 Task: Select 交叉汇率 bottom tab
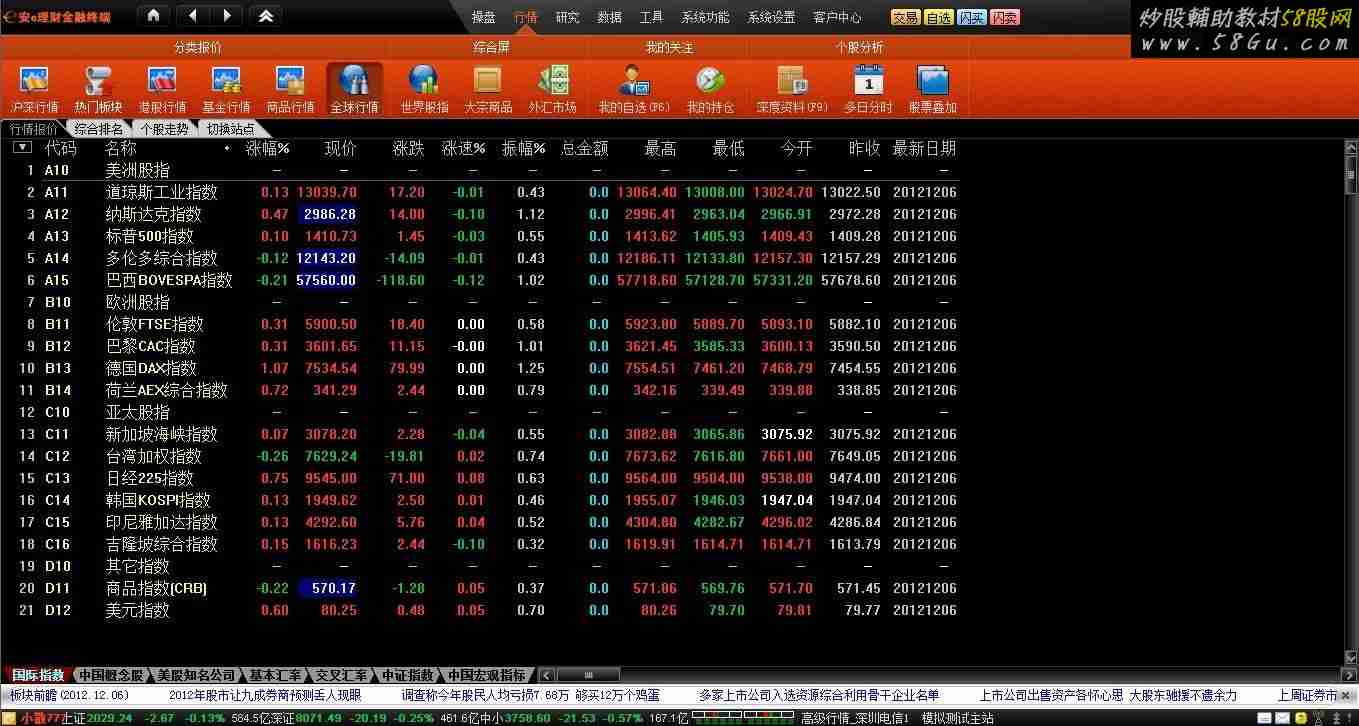tap(340, 675)
